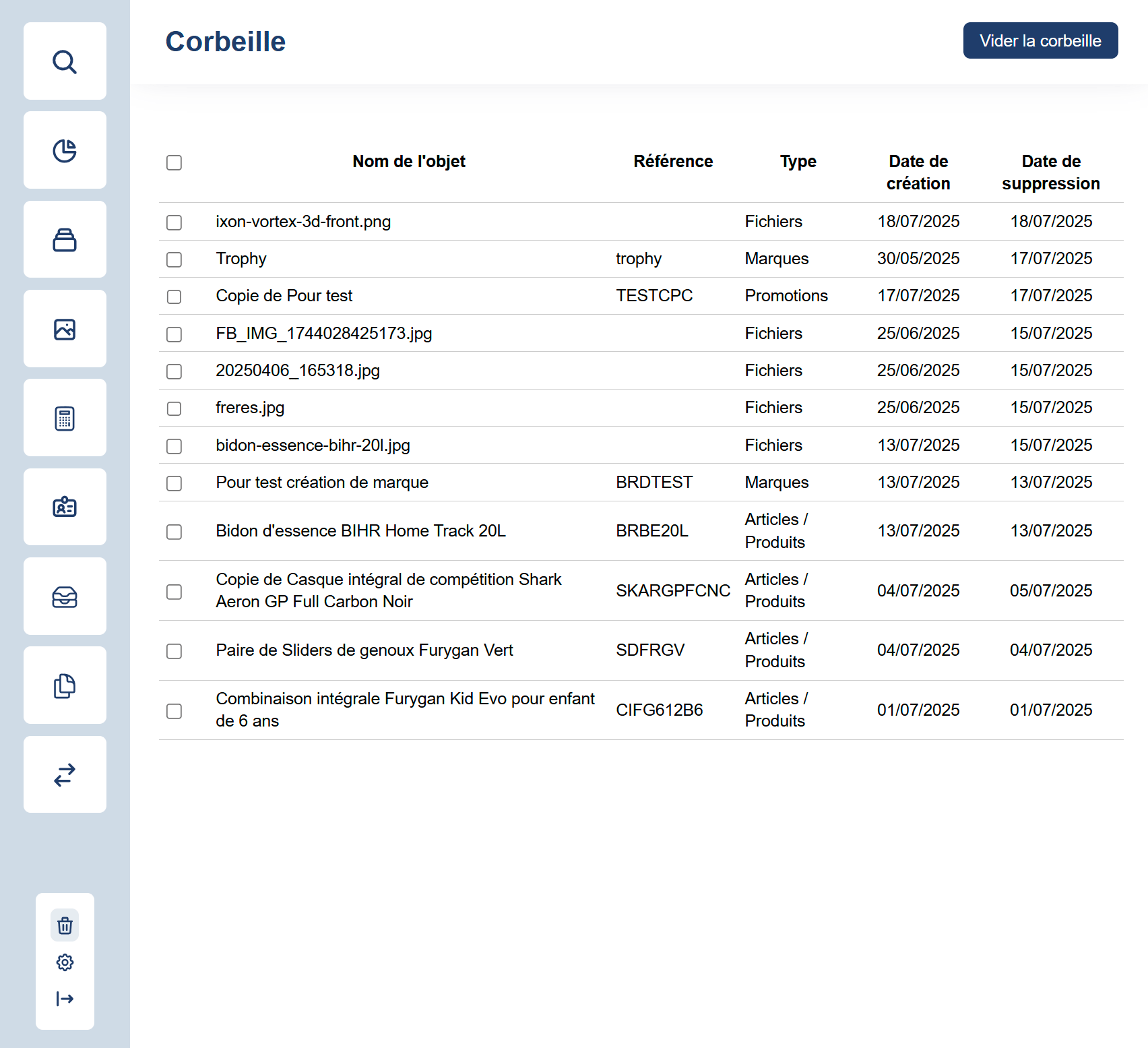
Task: Open the inbox tray sidebar icon
Action: pyautogui.click(x=65, y=596)
